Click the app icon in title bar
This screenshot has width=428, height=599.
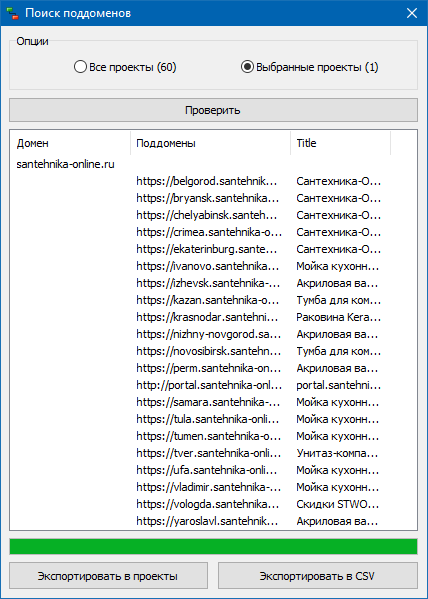click(x=13, y=13)
